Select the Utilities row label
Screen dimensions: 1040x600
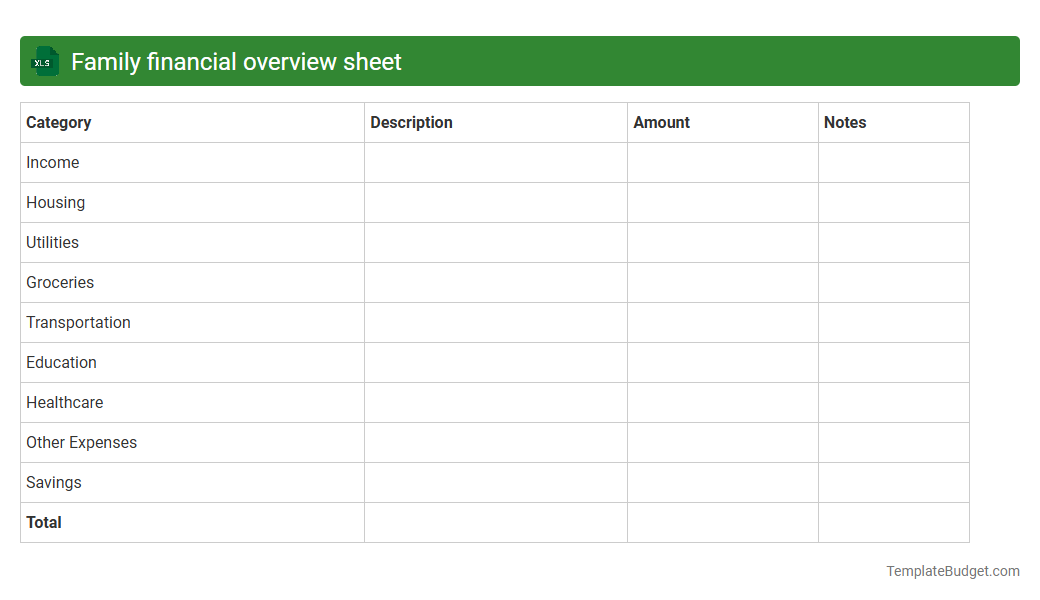[52, 242]
